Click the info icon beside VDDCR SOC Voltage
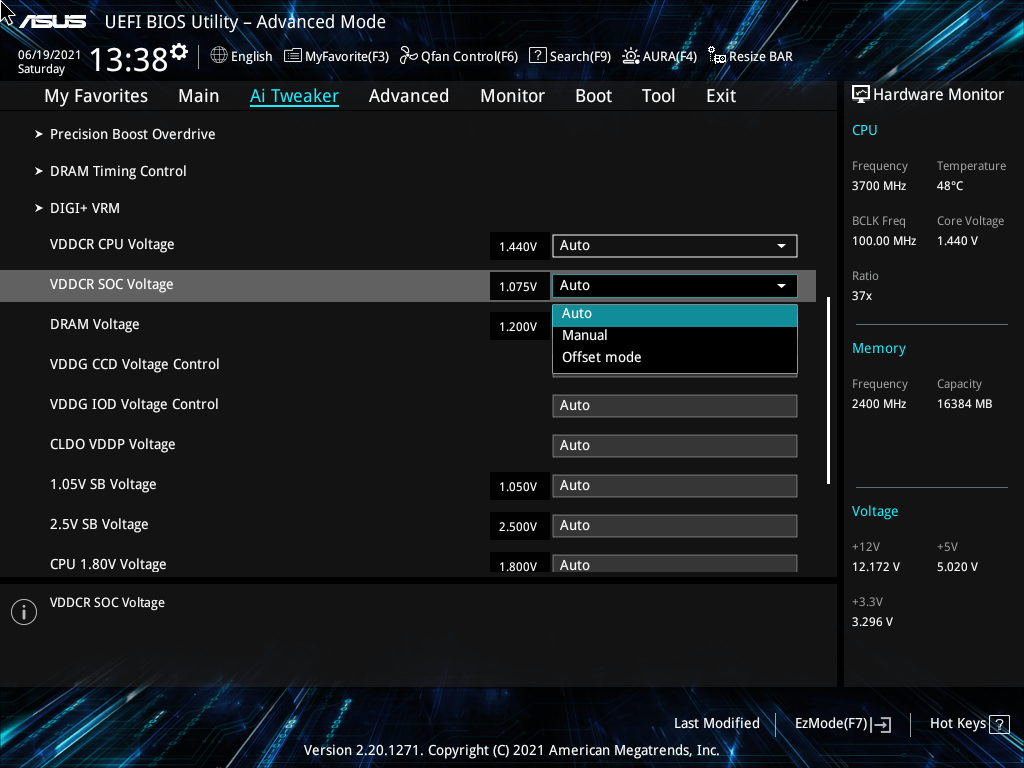Viewport: 1024px width, 768px height. tap(23, 611)
